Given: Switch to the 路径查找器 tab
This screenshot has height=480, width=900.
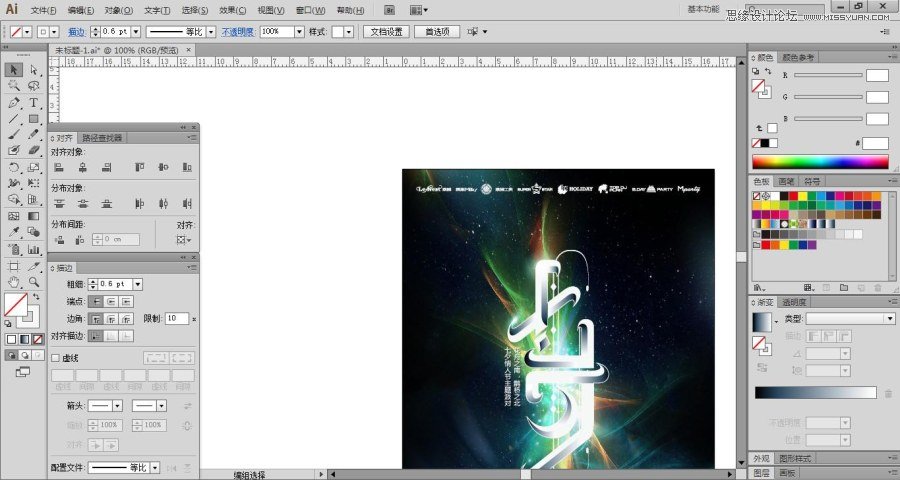Looking at the screenshot, I should click(x=102, y=138).
